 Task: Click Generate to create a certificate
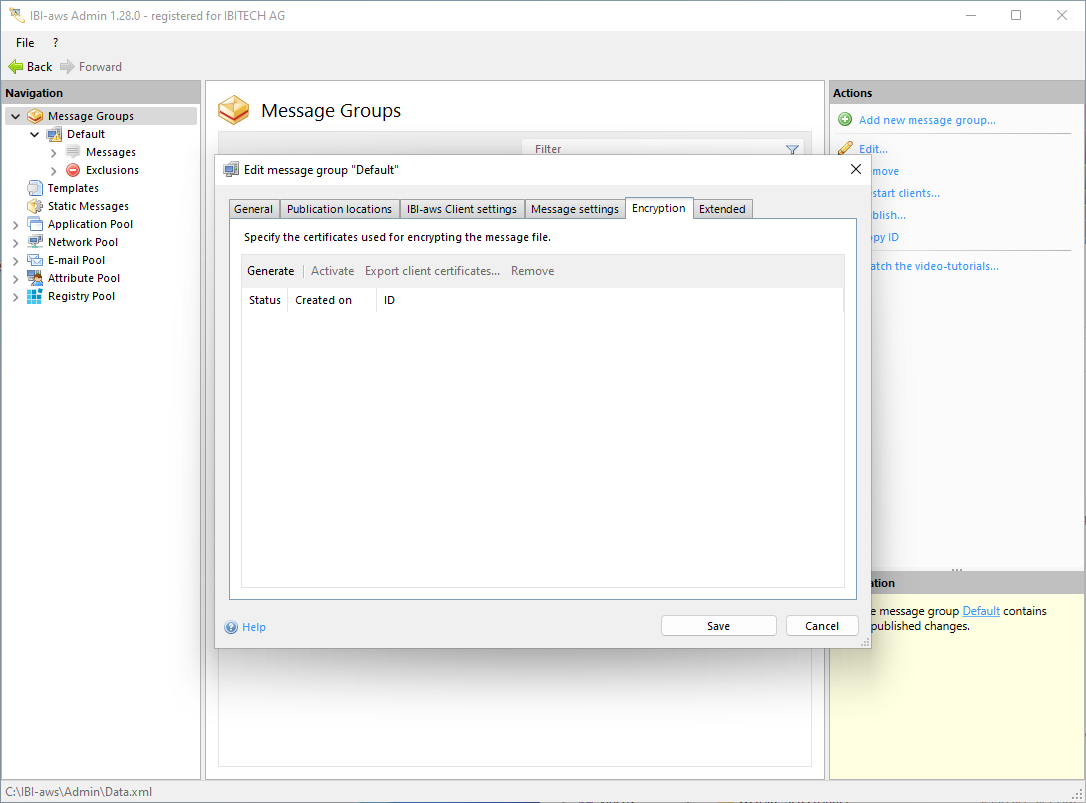271,271
